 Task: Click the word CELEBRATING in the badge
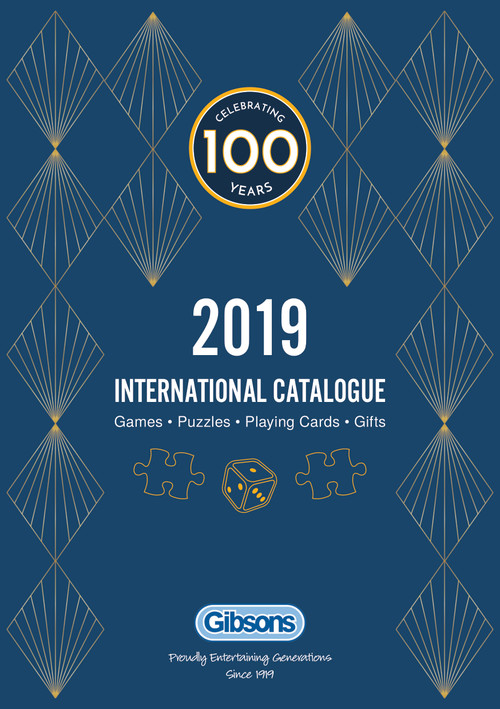[x=250, y=111]
